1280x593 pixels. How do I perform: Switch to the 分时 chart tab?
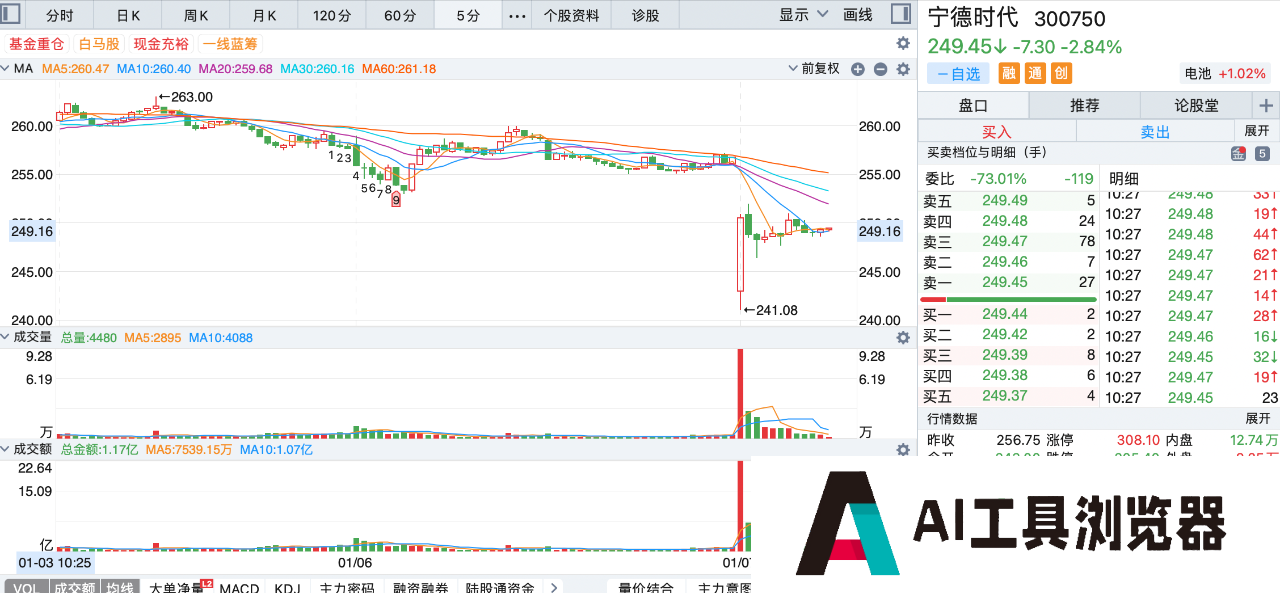(x=60, y=15)
